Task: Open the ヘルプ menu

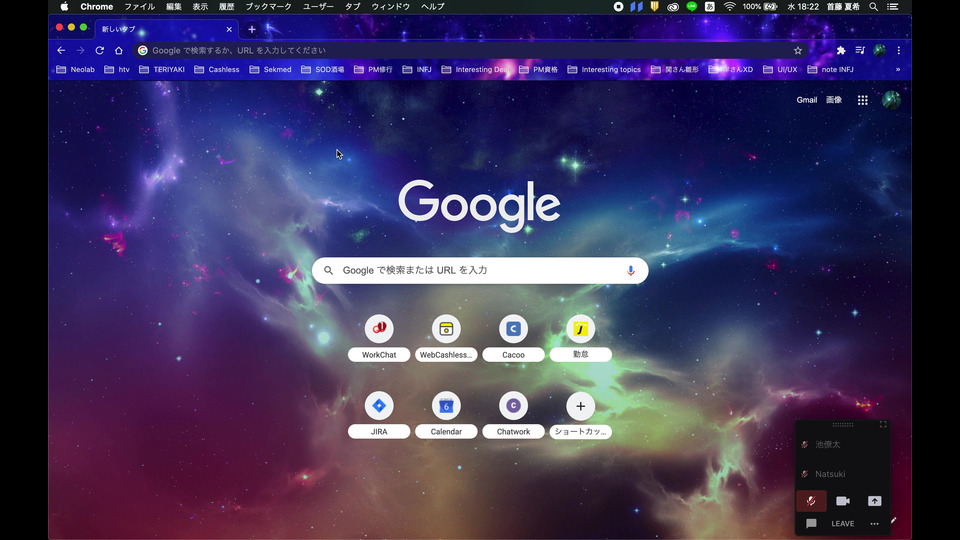Action: pyautogui.click(x=433, y=7)
